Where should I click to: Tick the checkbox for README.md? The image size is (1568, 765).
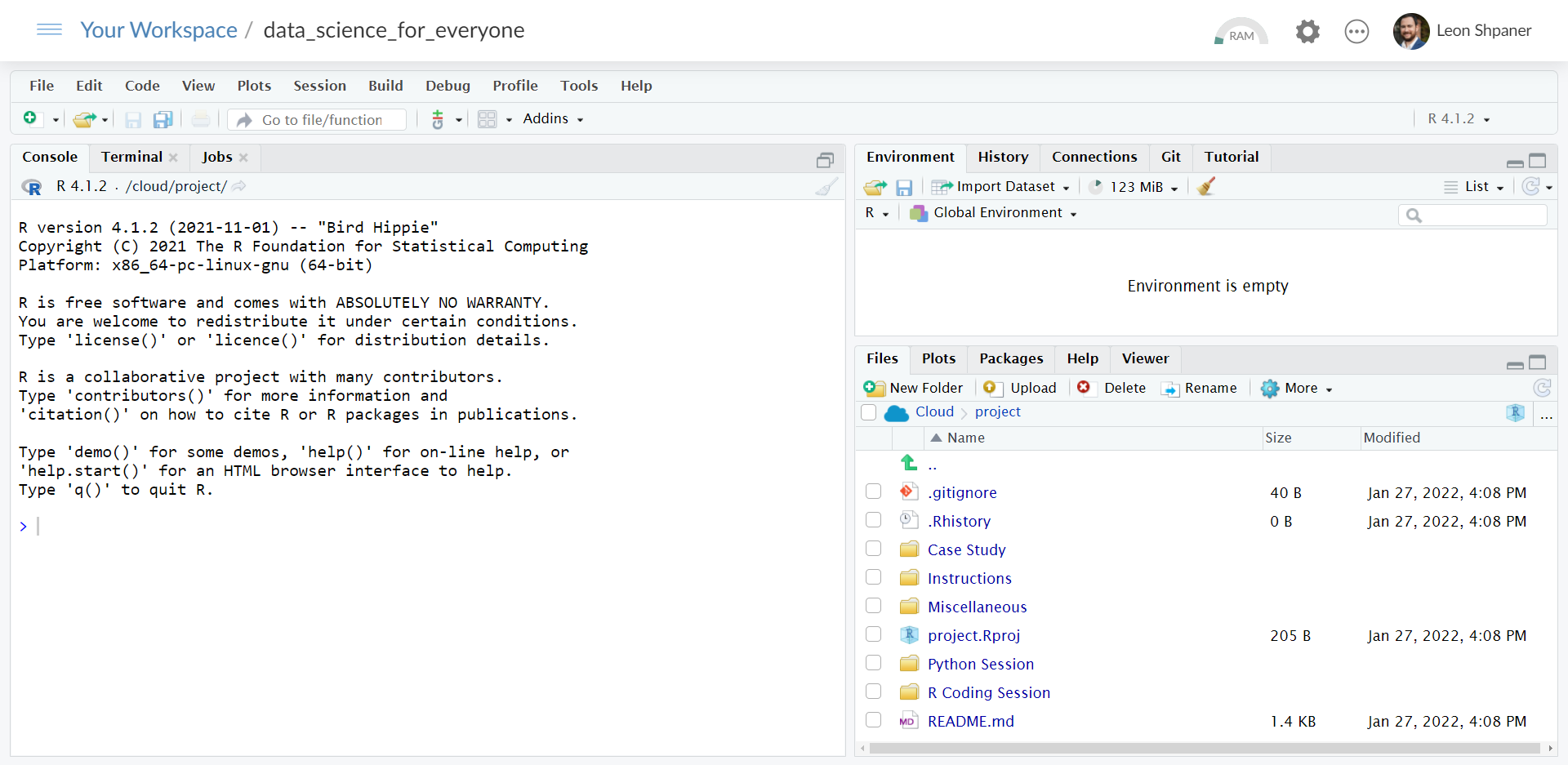tap(873, 720)
